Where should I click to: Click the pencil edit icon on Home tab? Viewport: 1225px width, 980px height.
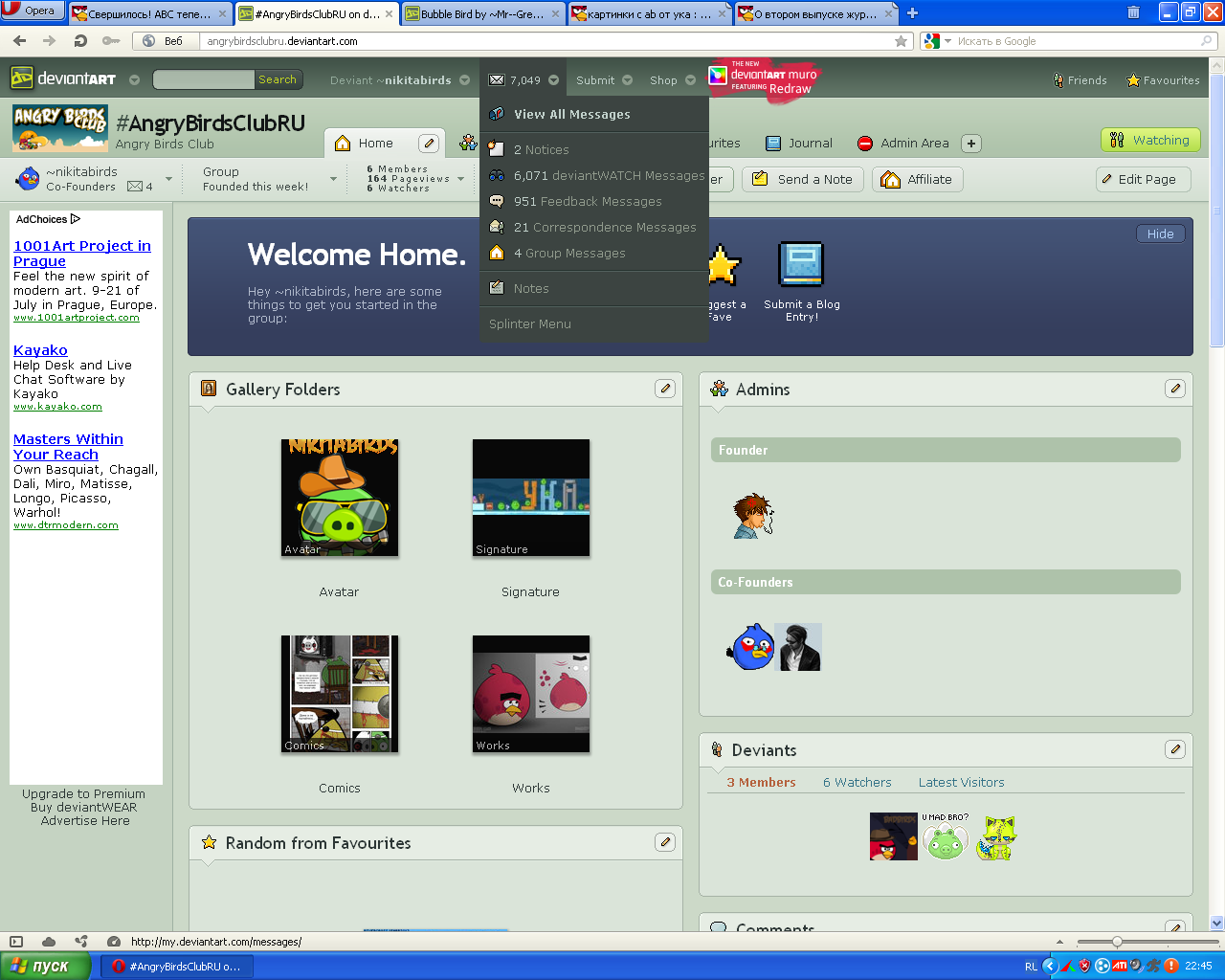tap(429, 144)
